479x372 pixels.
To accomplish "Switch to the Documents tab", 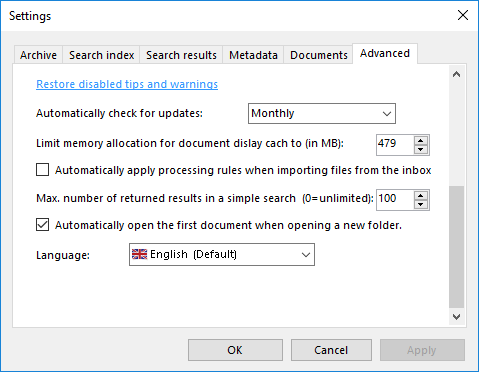I will pos(319,55).
